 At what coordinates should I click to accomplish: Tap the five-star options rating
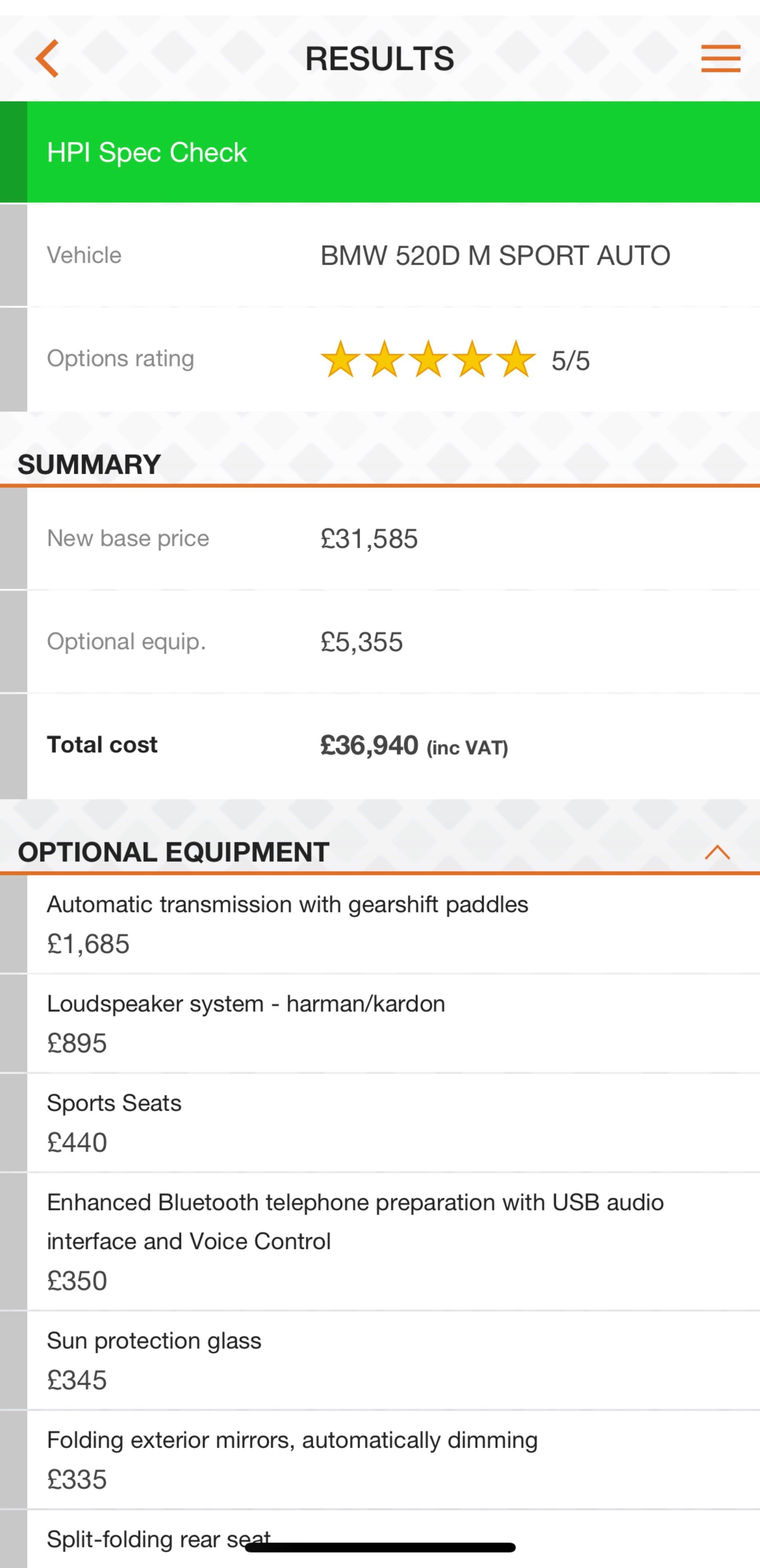pos(428,359)
